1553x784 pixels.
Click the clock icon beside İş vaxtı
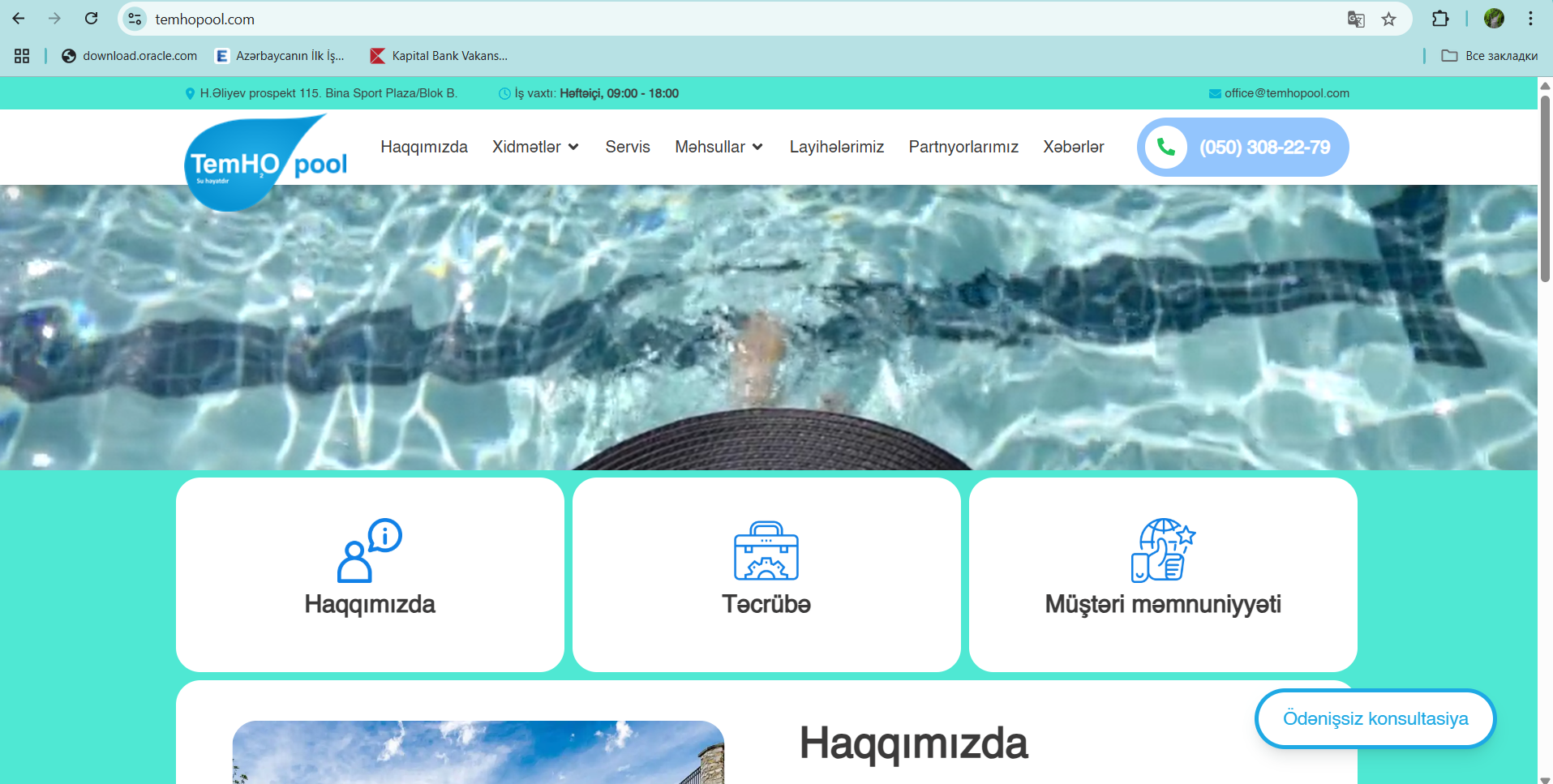tap(504, 93)
